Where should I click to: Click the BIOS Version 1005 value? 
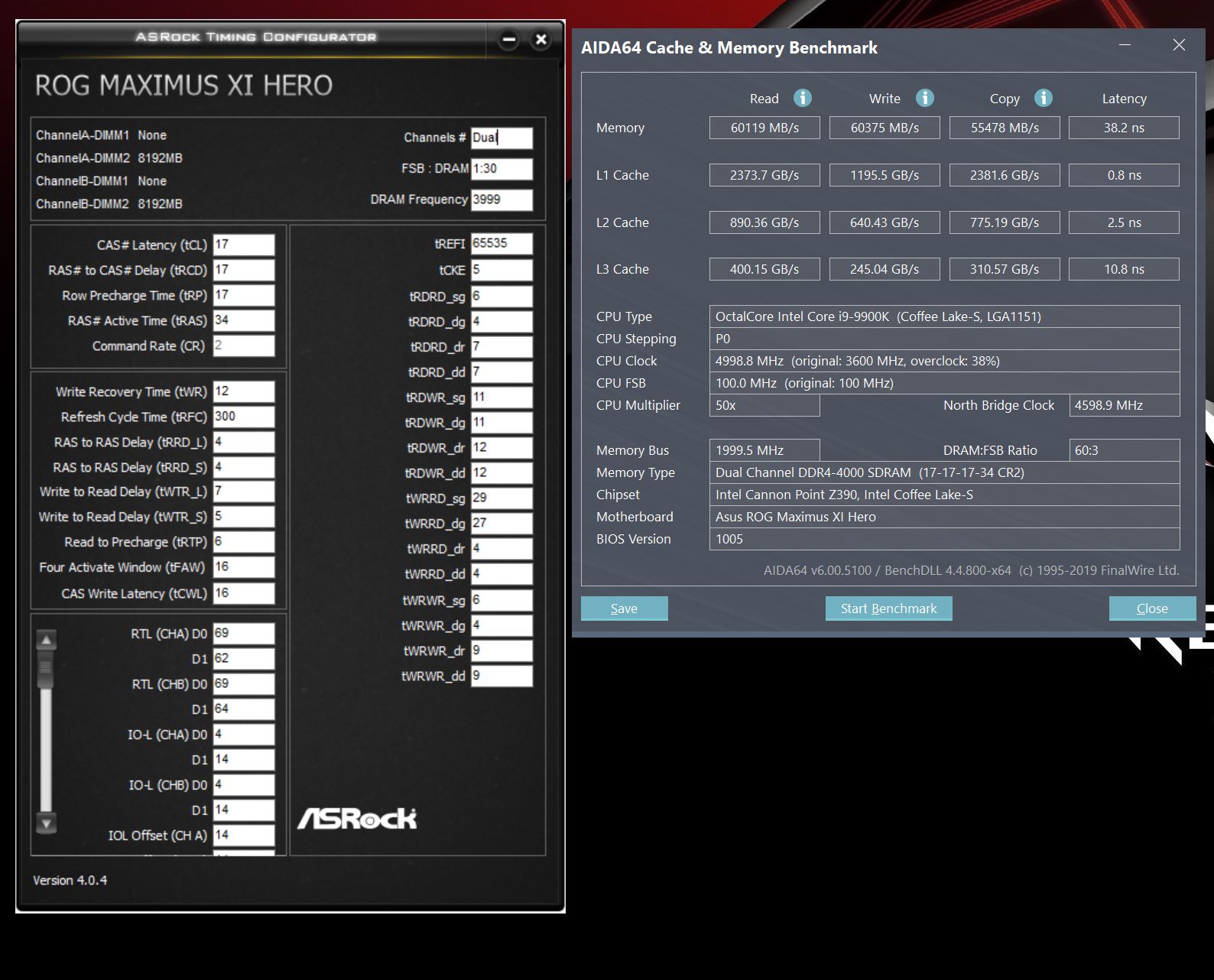click(944, 539)
